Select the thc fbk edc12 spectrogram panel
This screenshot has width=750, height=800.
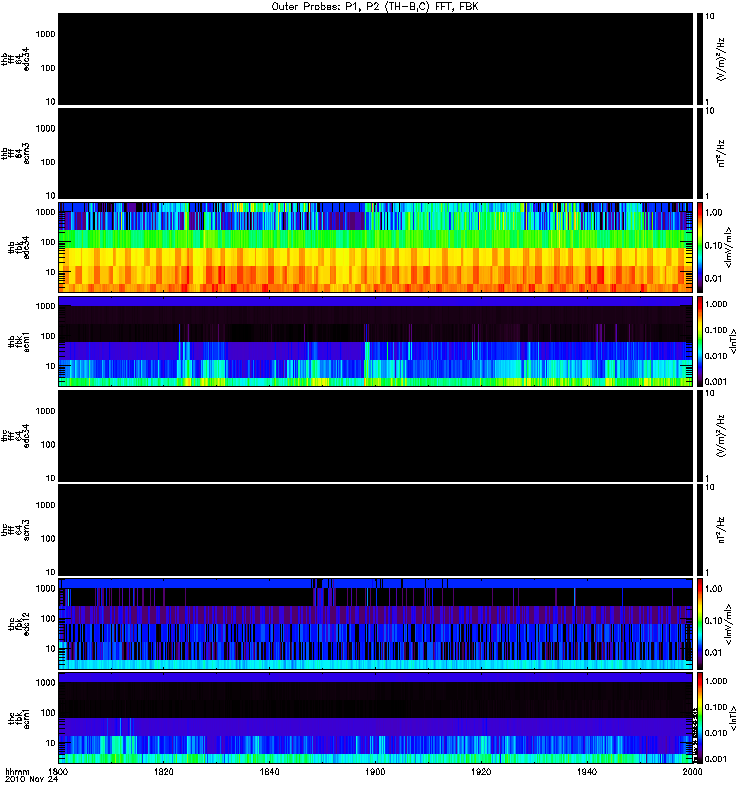click(376, 624)
